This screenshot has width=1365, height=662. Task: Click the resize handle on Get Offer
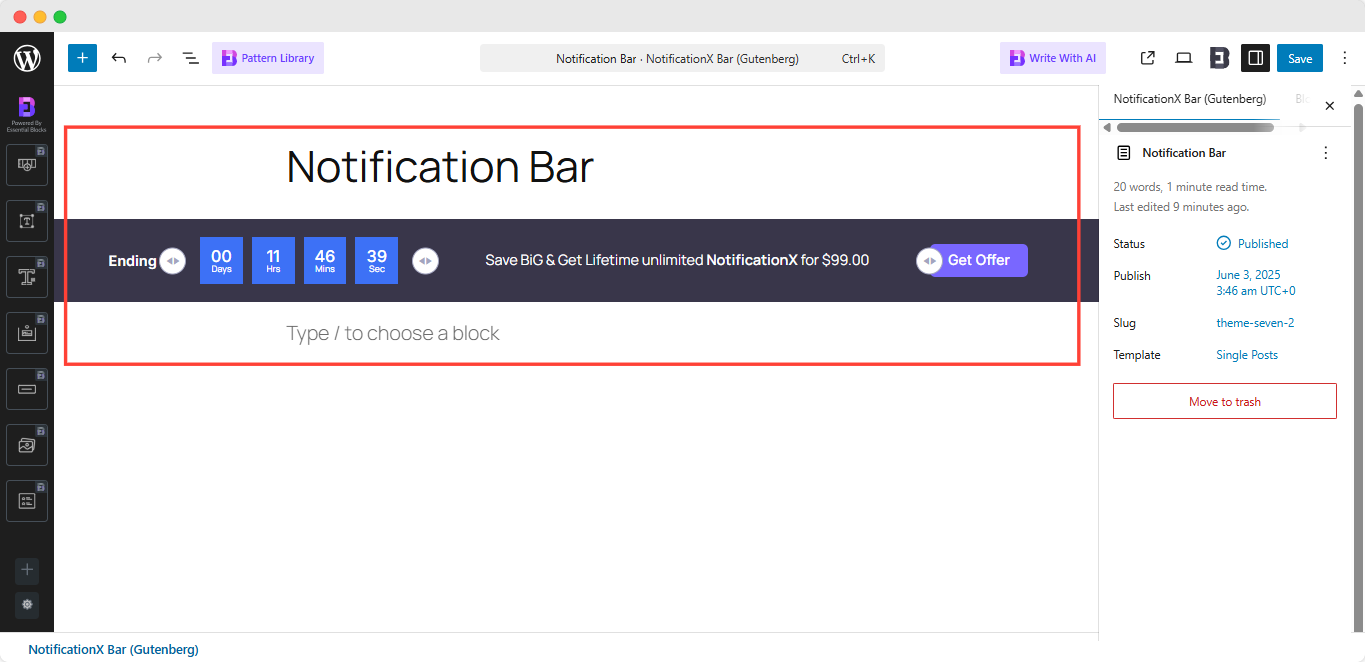pyautogui.click(x=929, y=260)
